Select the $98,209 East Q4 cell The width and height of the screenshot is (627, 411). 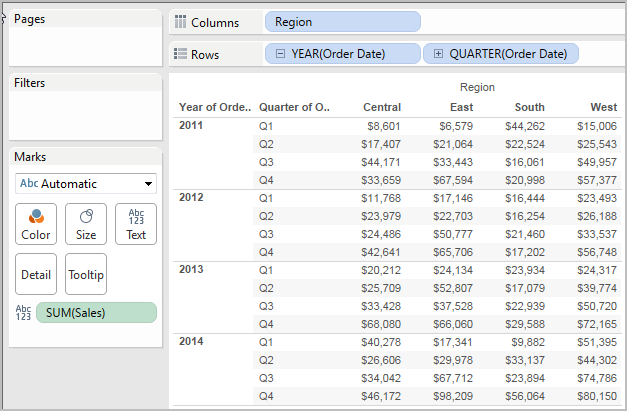[453, 396]
